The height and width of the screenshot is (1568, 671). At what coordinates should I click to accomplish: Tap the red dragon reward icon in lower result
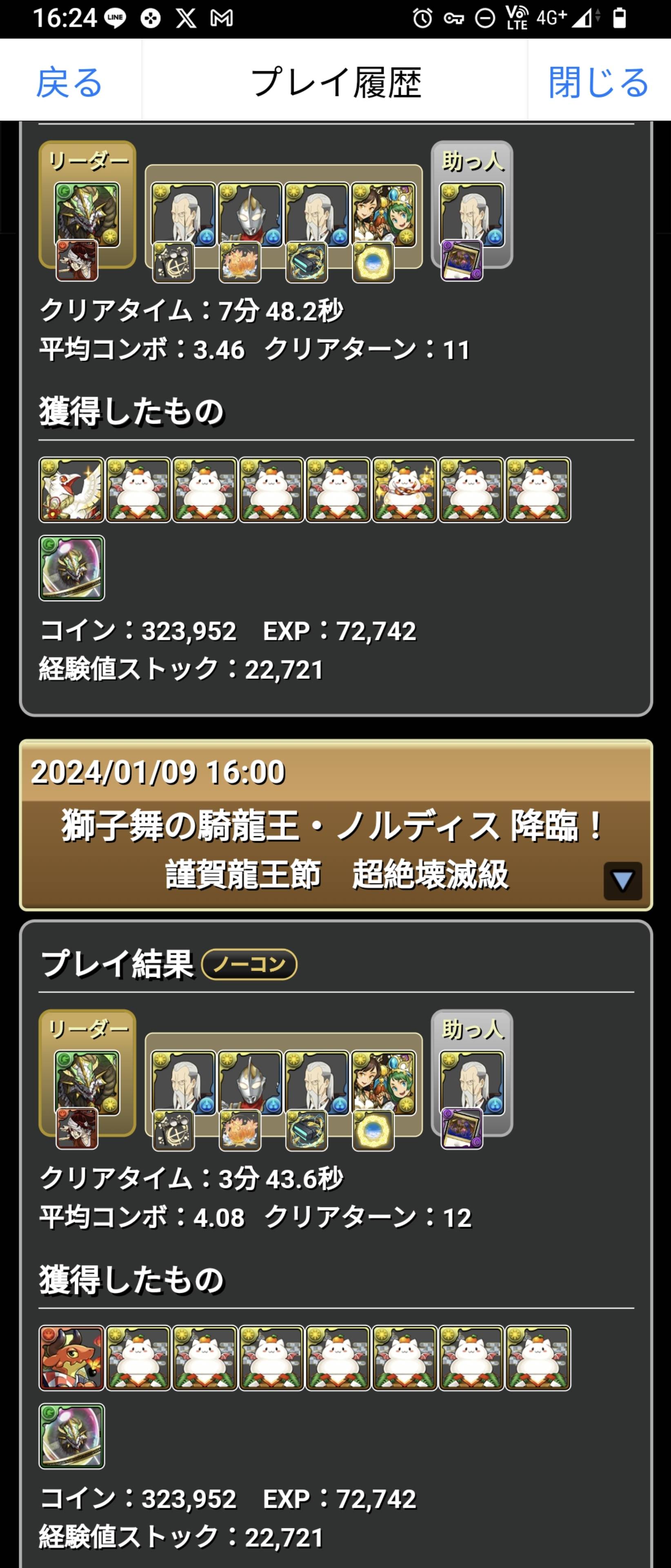72,1358
